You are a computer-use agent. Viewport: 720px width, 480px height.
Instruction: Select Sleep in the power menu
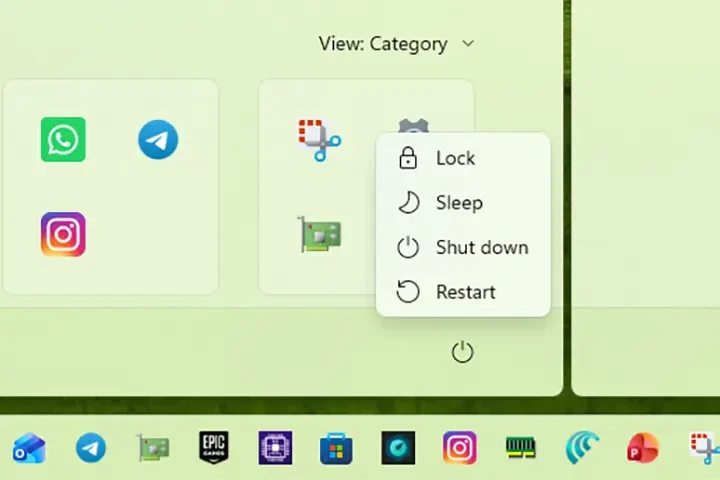[463, 203]
